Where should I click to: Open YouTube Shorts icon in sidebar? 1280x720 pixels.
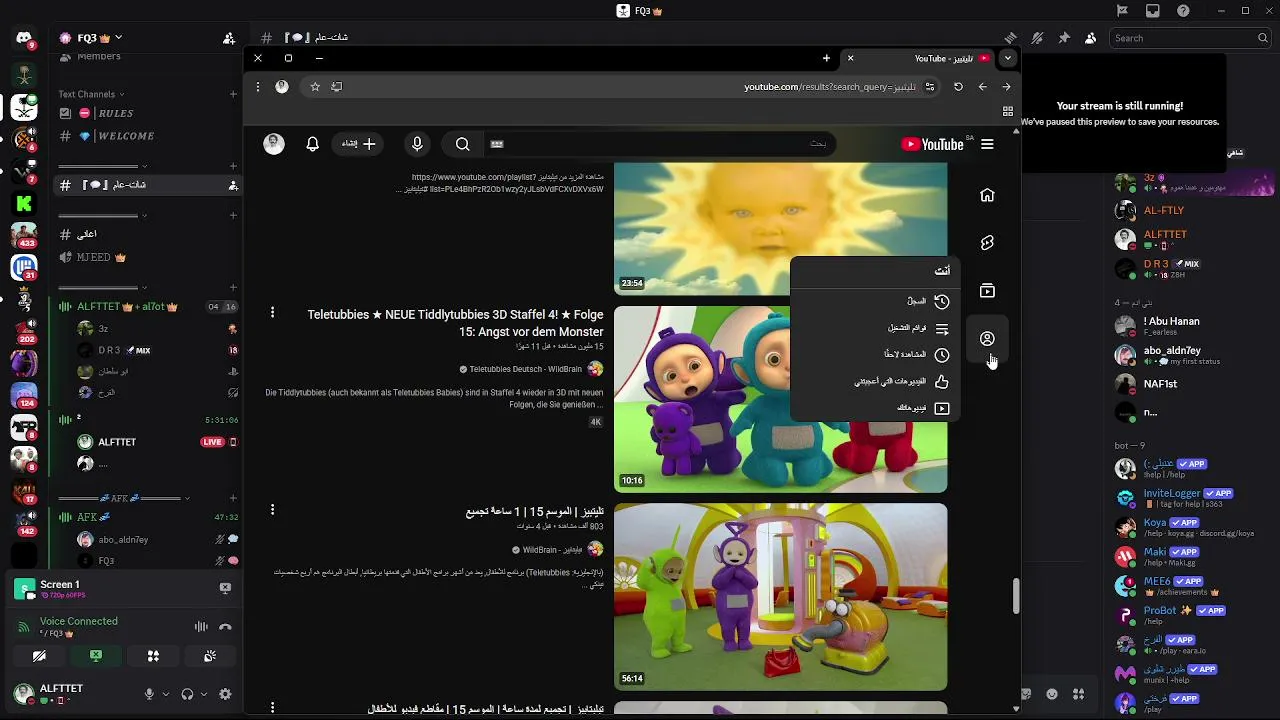pyautogui.click(x=987, y=243)
